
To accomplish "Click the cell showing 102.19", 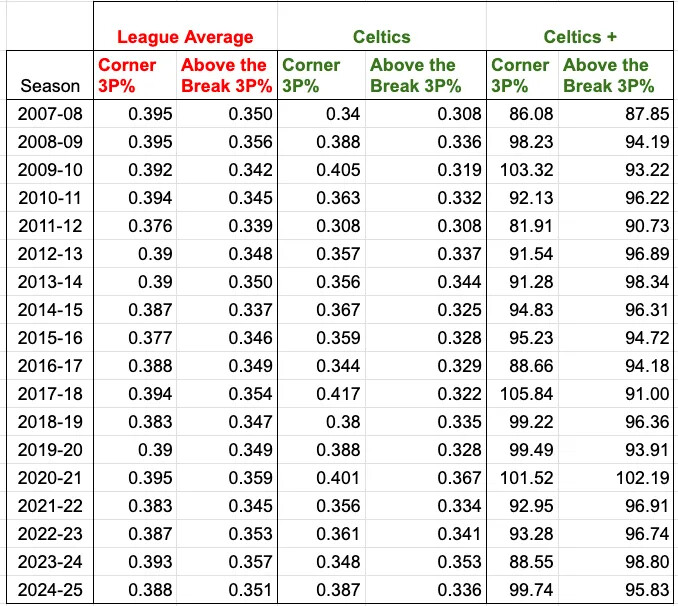I will click(x=616, y=478).
